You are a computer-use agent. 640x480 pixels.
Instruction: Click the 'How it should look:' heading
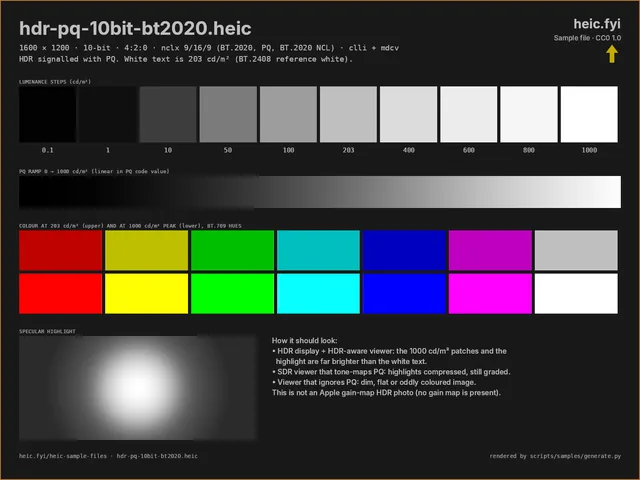pyautogui.click(x=304, y=340)
